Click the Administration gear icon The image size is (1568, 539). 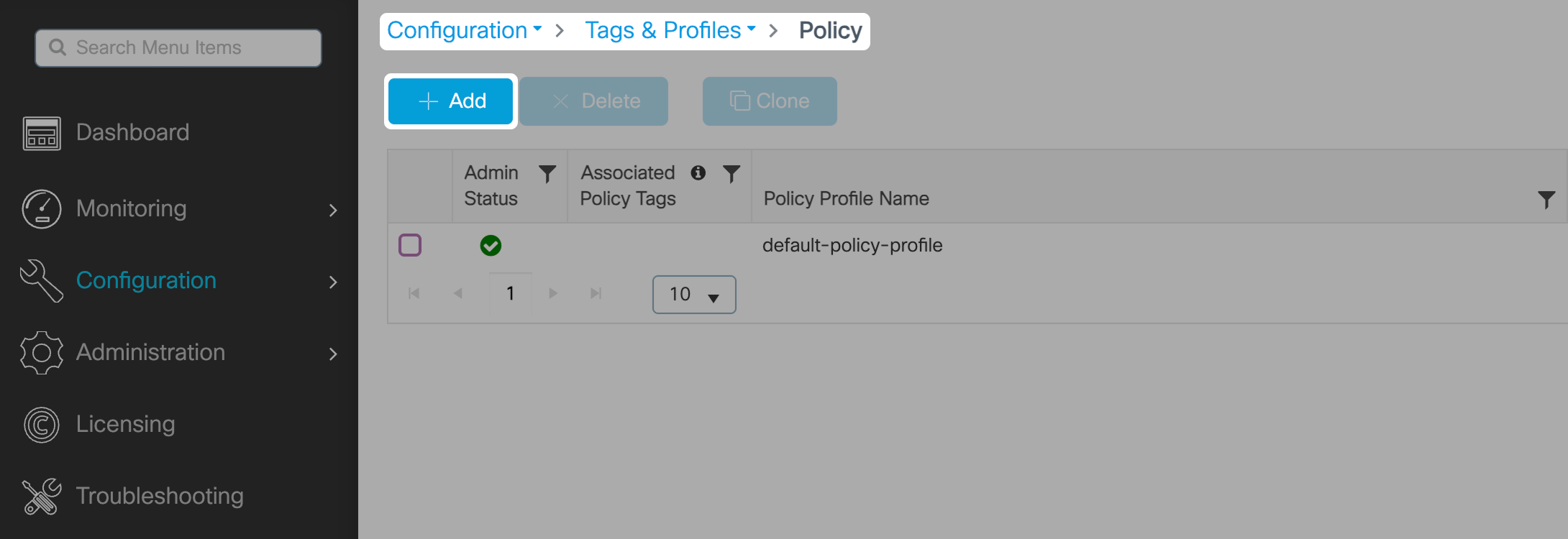click(x=42, y=353)
